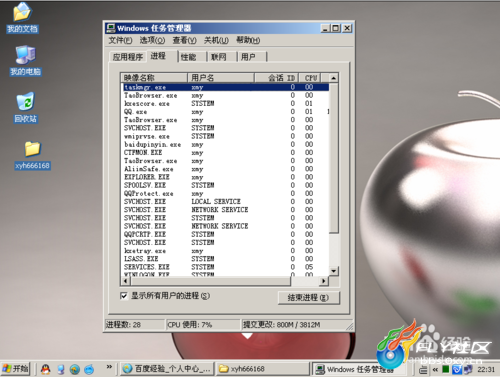Image resolution: width=500 pixels, height=377 pixels.
Task: Select the 我的电脑 desktop icon
Action: coord(25,61)
